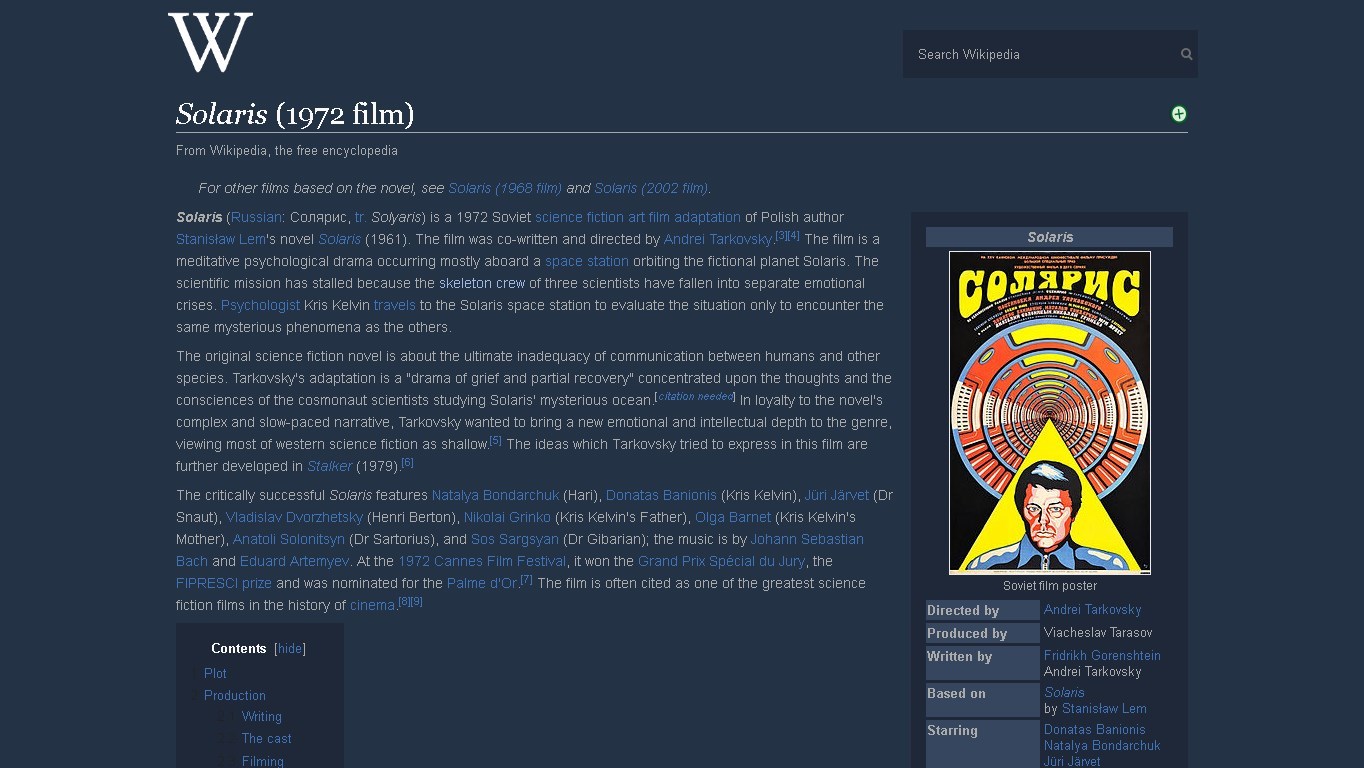Open the art film link
Viewport: 1364px width, 768px height.
tap(649, 217)
